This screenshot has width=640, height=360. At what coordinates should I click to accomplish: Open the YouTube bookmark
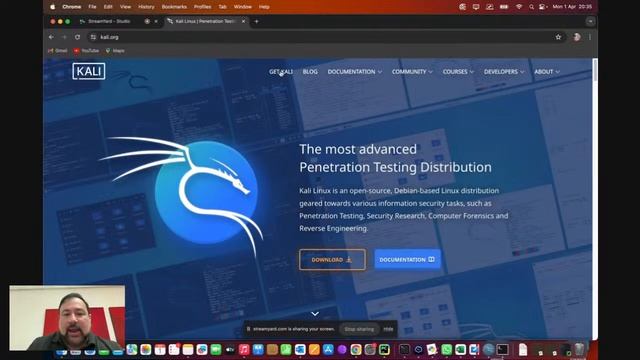(x=87, y=51)
